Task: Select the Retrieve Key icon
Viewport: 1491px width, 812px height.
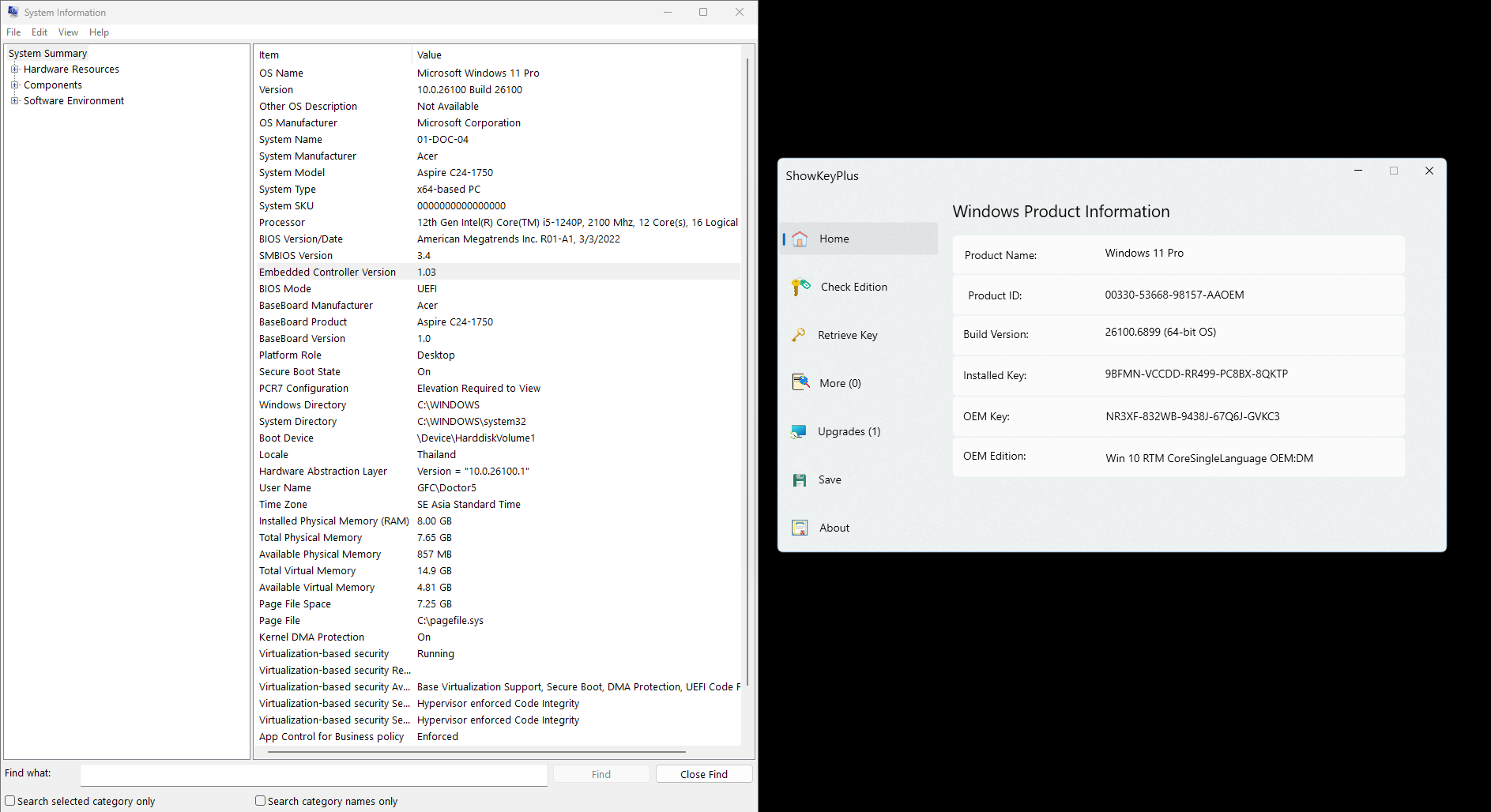Action: click(799, 335)
